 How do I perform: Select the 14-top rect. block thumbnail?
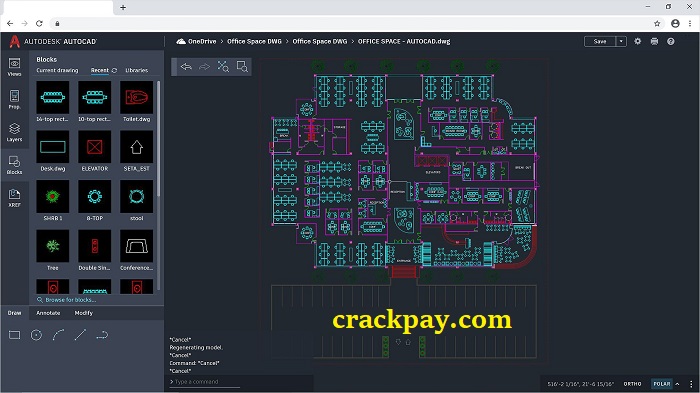click(53, 97)
